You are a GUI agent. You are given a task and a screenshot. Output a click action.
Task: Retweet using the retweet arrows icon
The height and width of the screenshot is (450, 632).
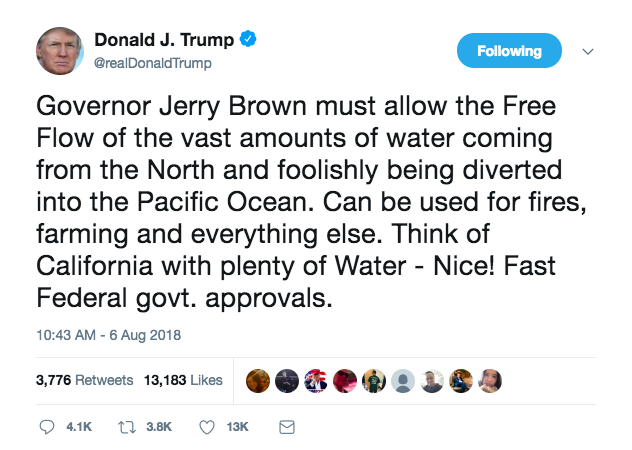tap(128, 427)
